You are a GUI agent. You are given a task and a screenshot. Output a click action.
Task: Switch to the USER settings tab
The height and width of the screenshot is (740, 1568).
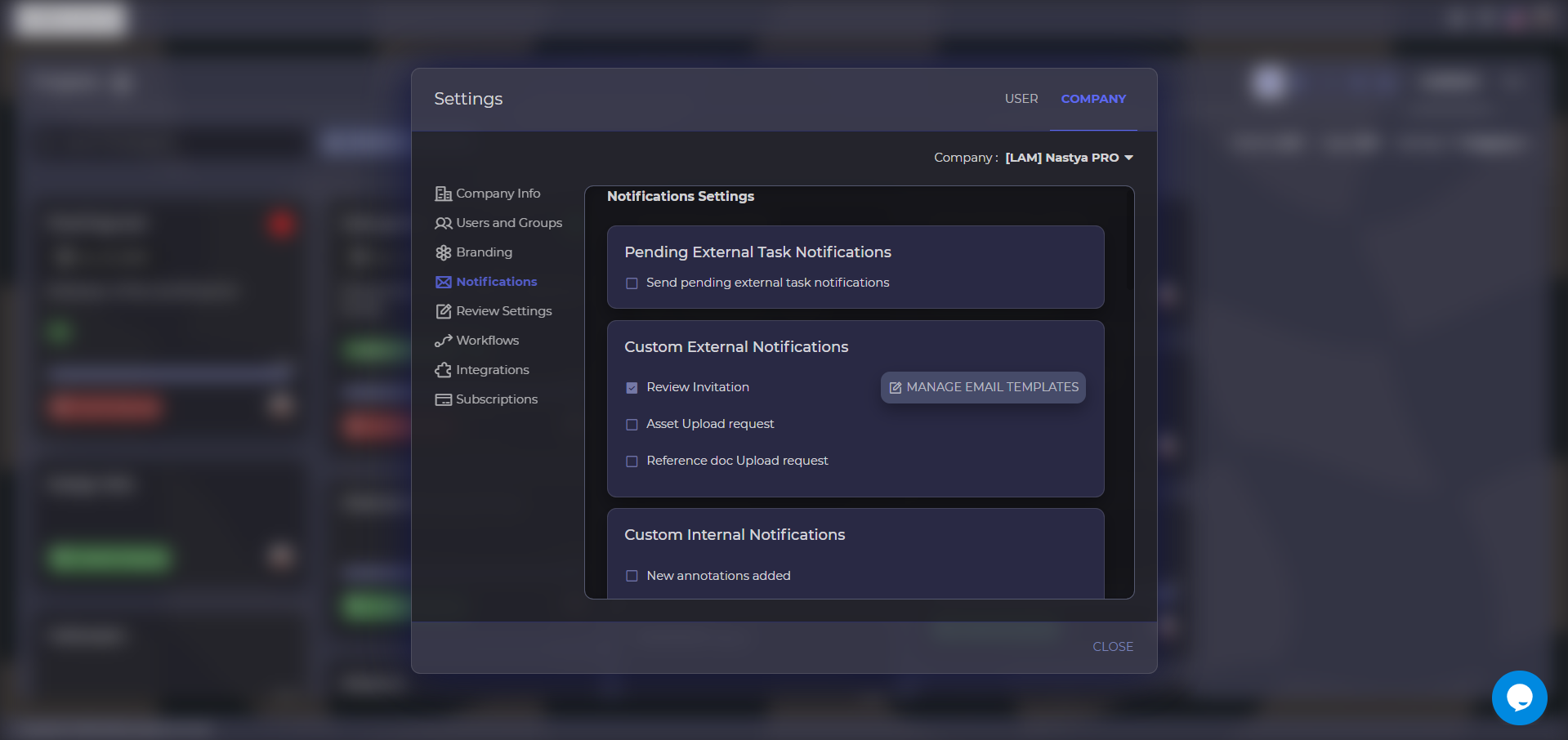[1021, 99]
